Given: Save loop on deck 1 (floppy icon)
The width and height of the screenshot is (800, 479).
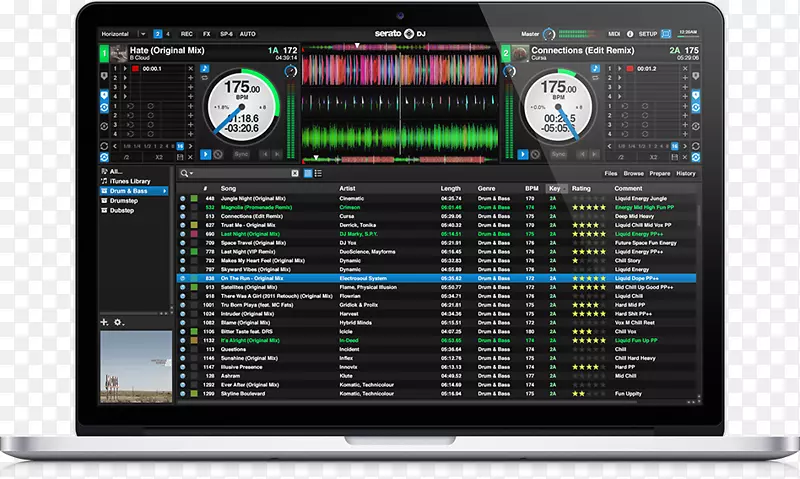Looking at the screenshot, I should tap(180, 157).
